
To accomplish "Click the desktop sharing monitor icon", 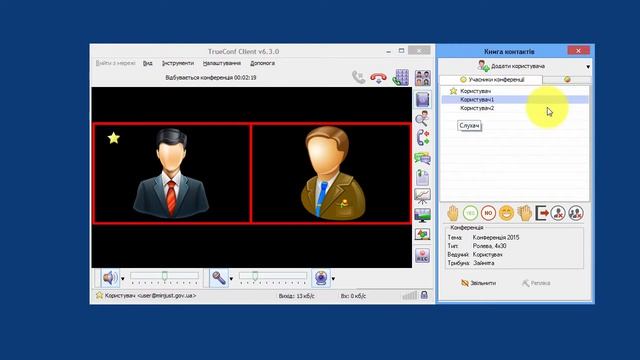I will click(422, 215).
